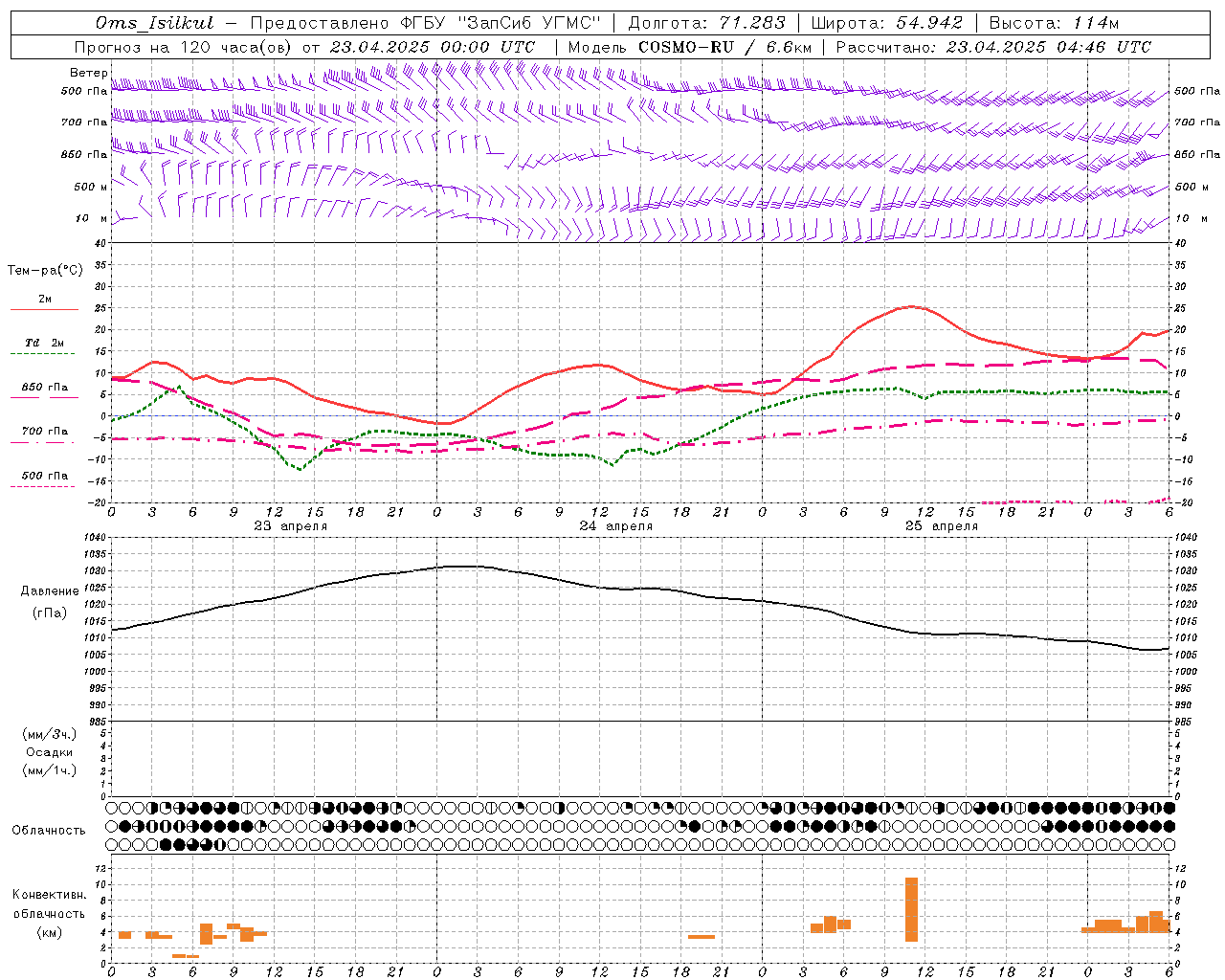Screen dimensions: 1225x980
Task: Click the orange convective bar between hours 18 and 21 on 24 апреля
Action: click(702, 936)
